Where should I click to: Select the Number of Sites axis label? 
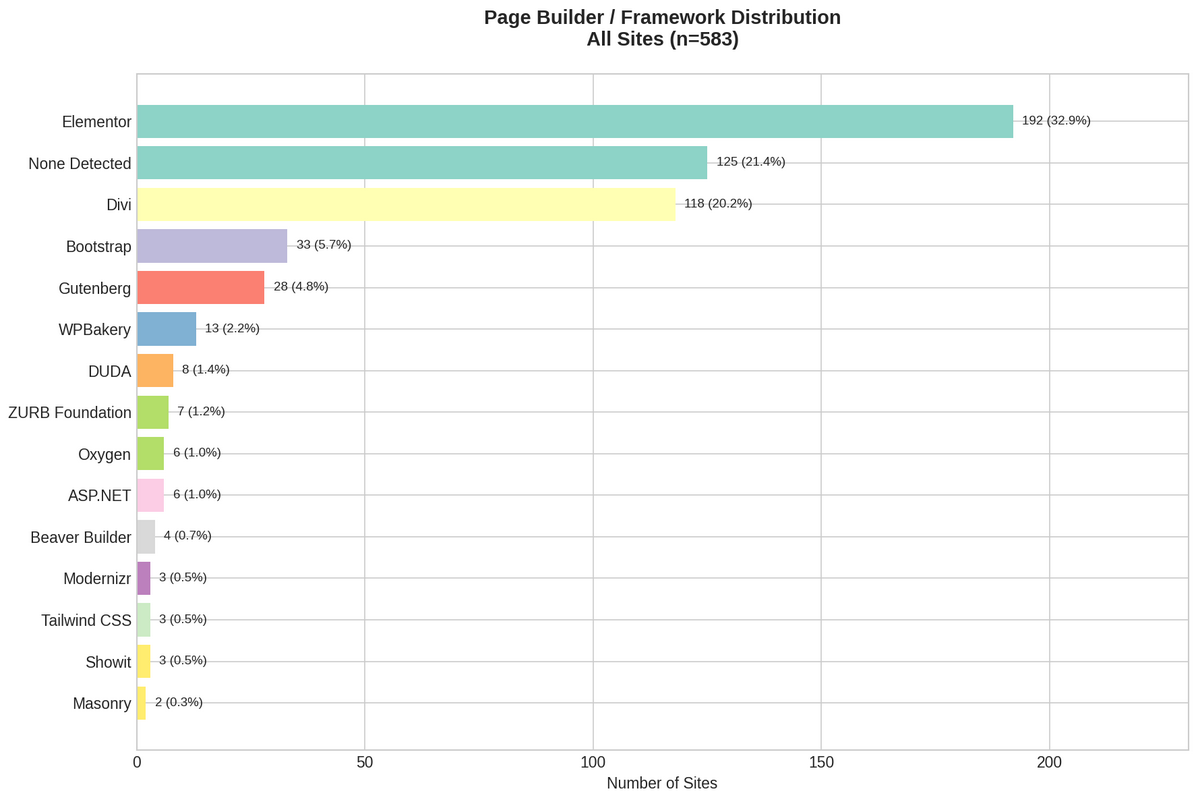tap(661, 783)
